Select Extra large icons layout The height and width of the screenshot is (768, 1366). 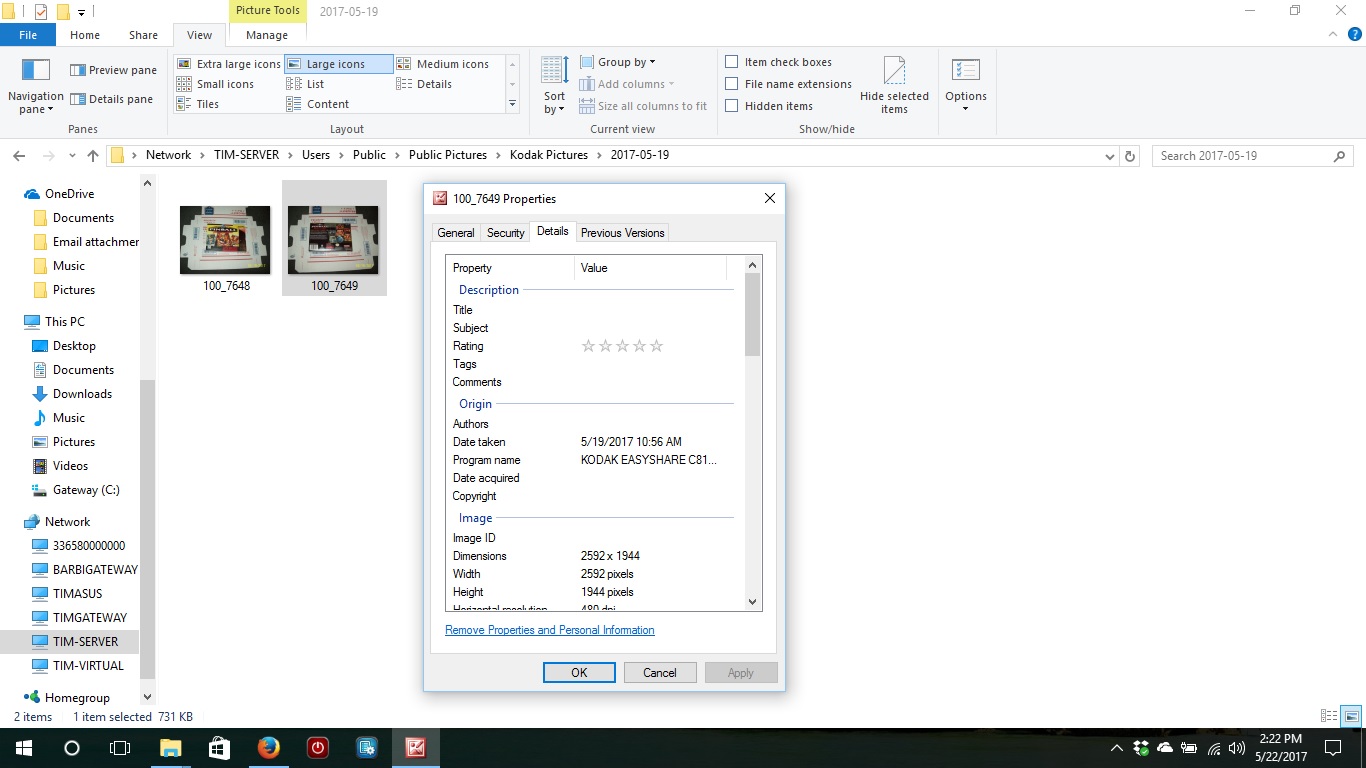tap(229, 64)
